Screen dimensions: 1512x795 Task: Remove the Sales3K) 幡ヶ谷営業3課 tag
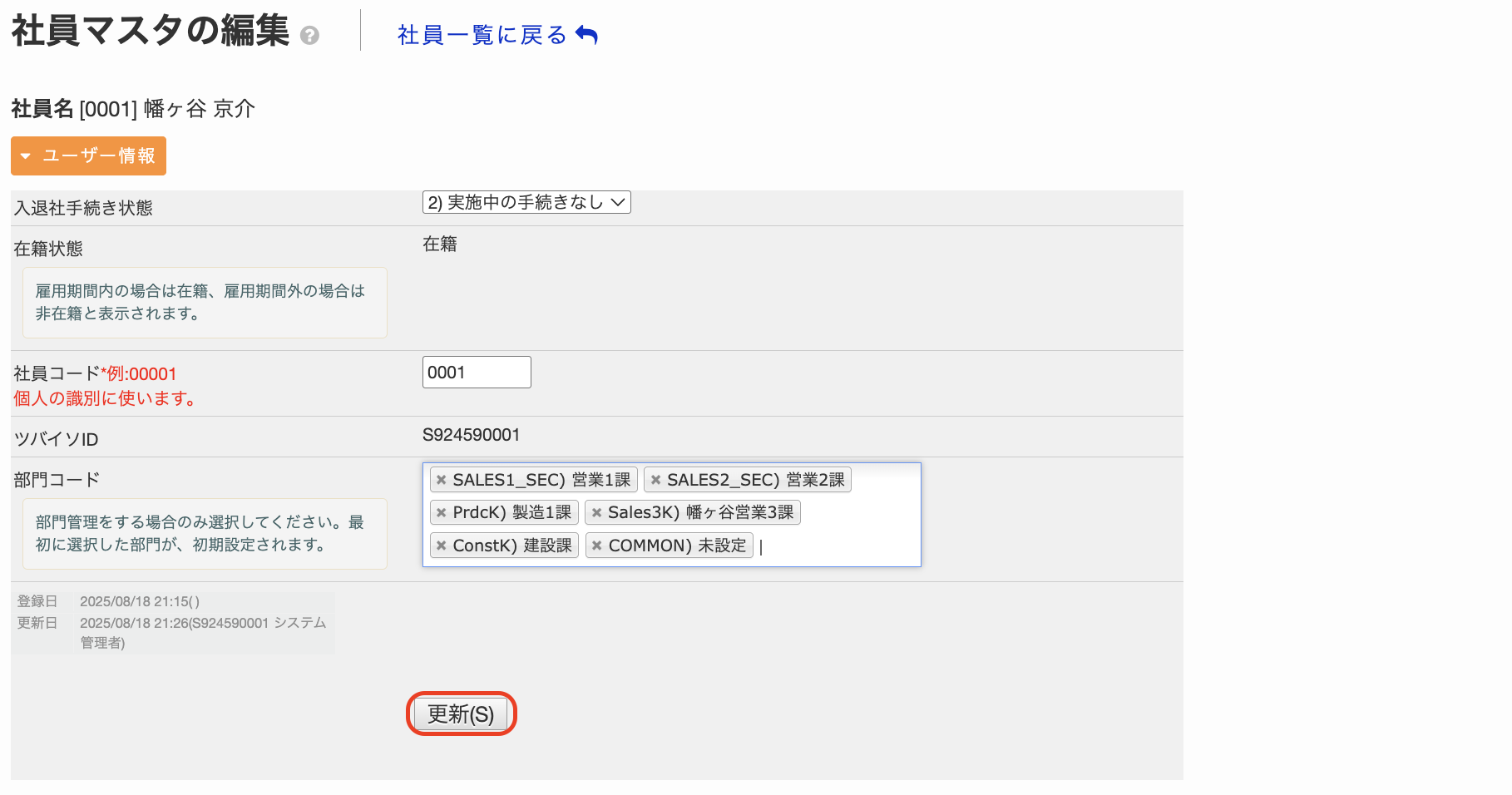[x=596, y=513]
